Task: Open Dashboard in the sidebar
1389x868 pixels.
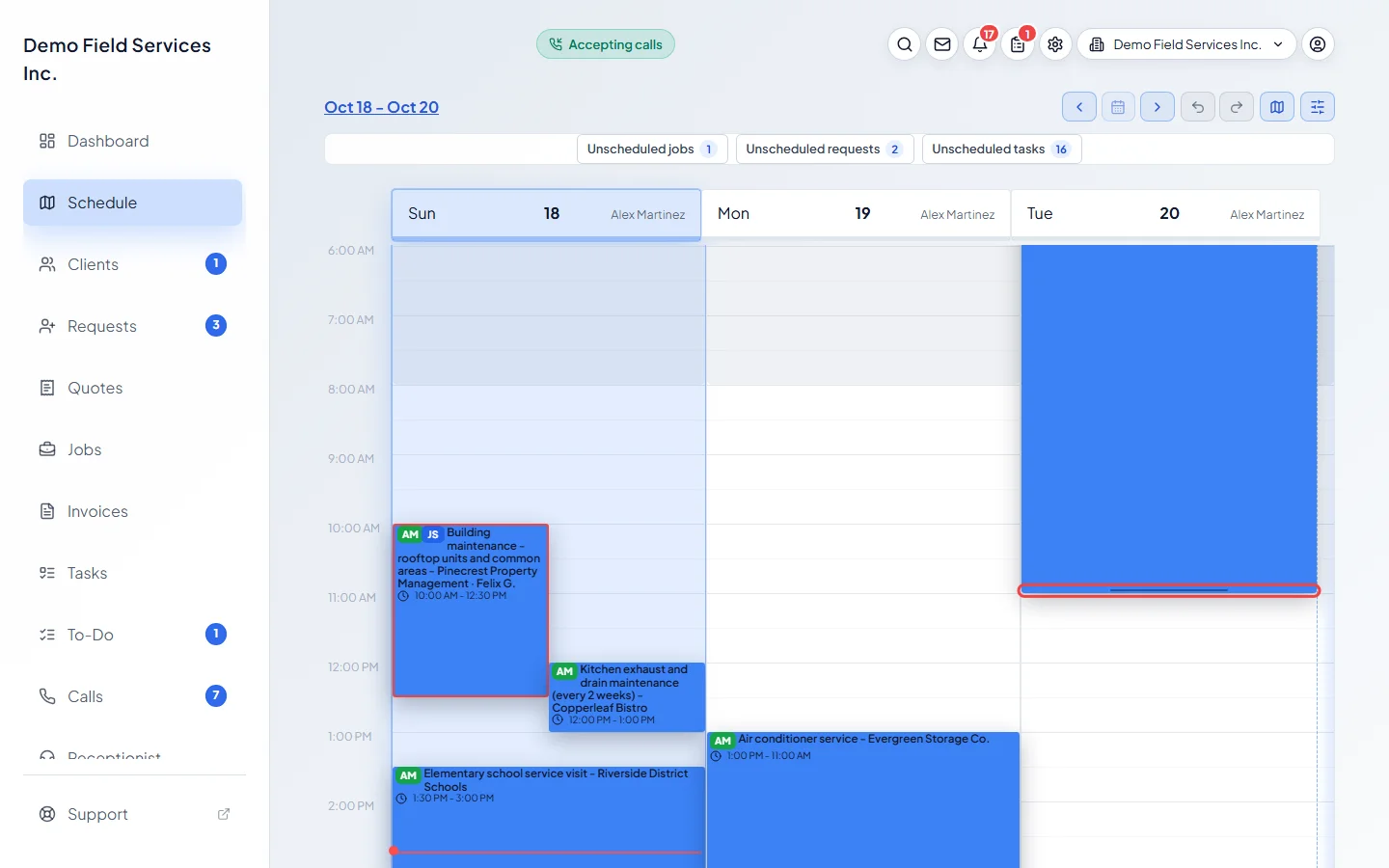Action: 133,141
